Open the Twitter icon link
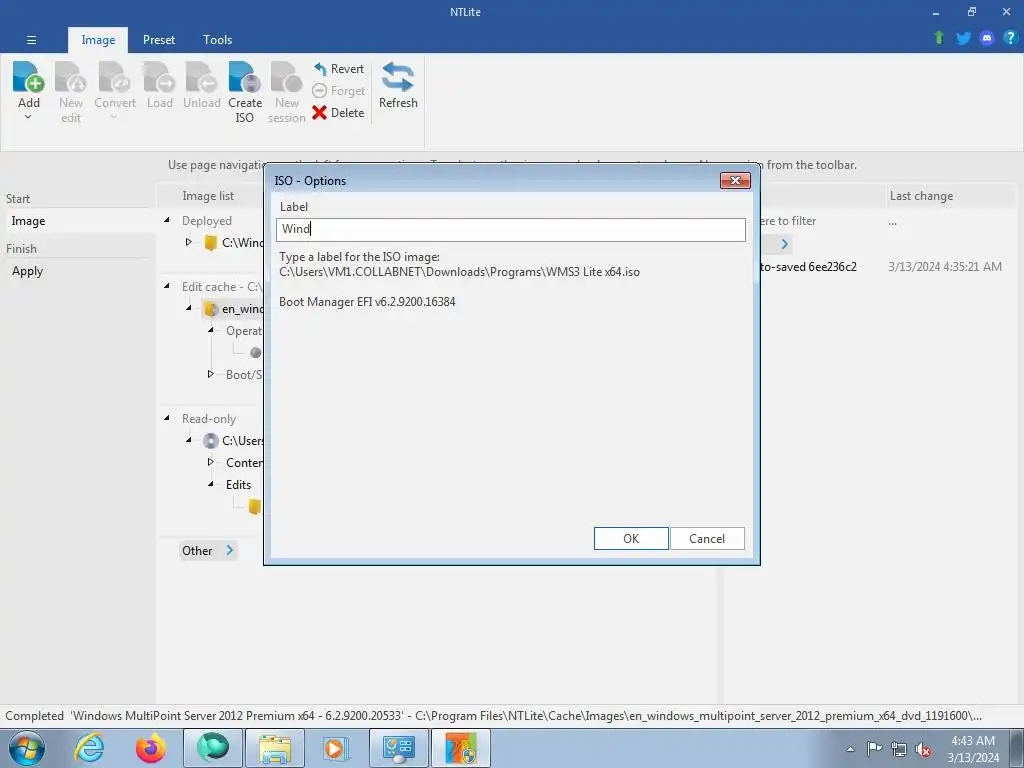 [x=963, y=38]
